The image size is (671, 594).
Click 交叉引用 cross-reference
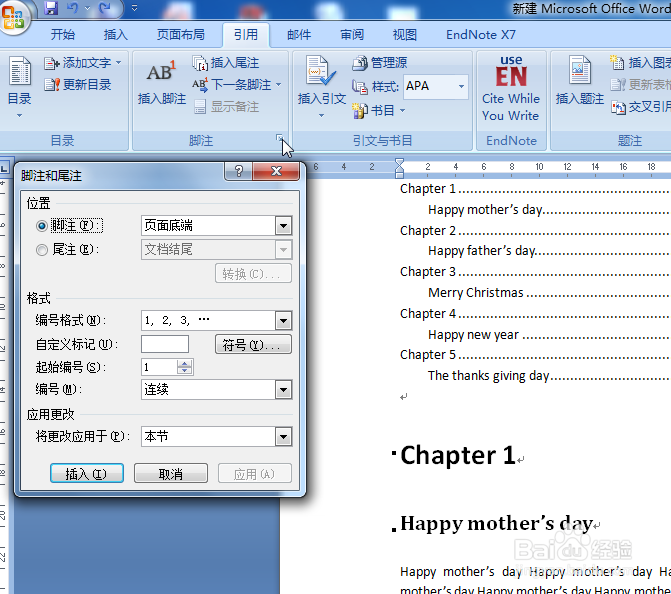click(x=640, y=107)
